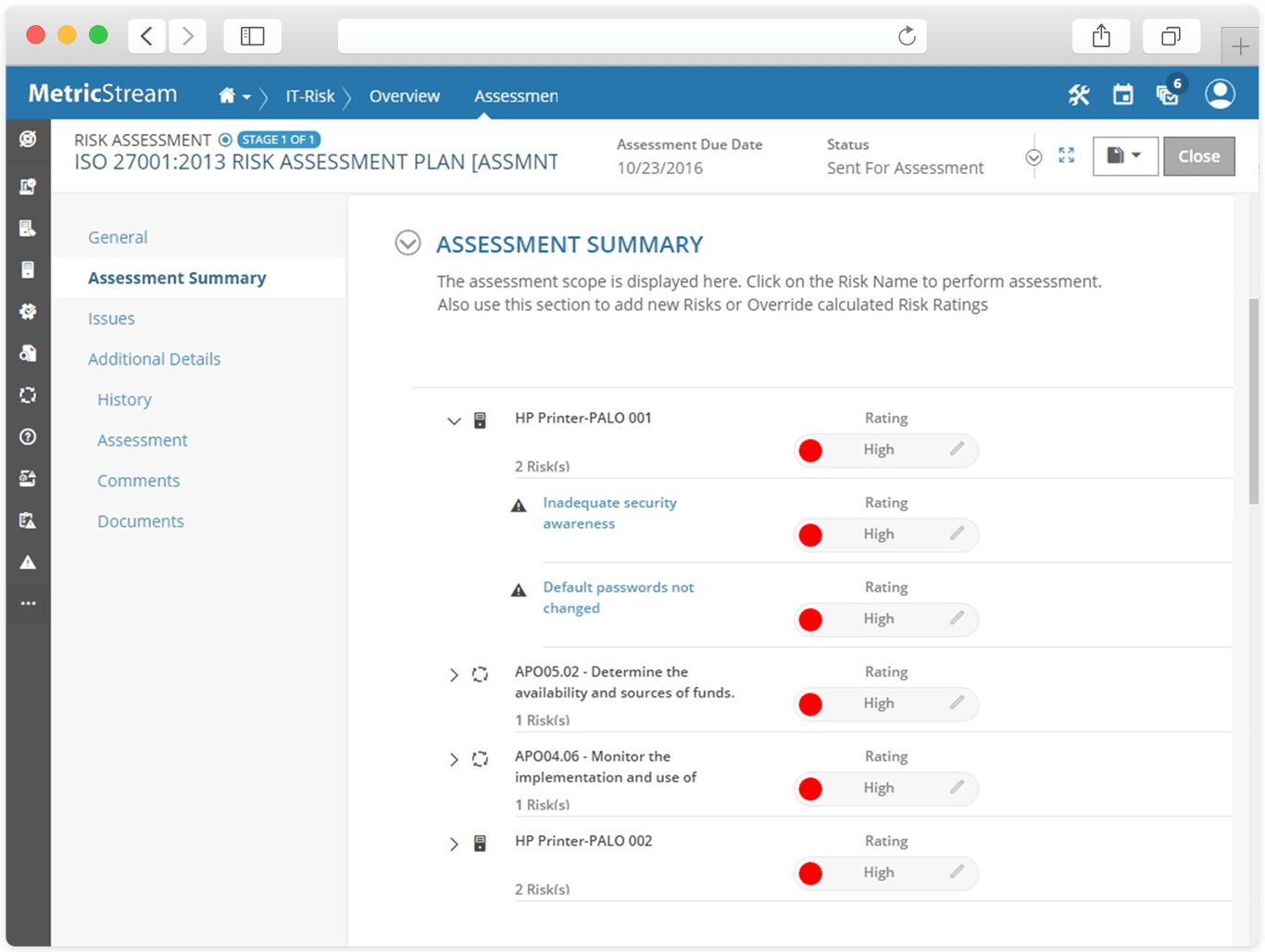Edit rating pencil for HP Printer-PALO 002
Image resolution: width=1265 pixels, height=952 pixels.
(957, 871)
